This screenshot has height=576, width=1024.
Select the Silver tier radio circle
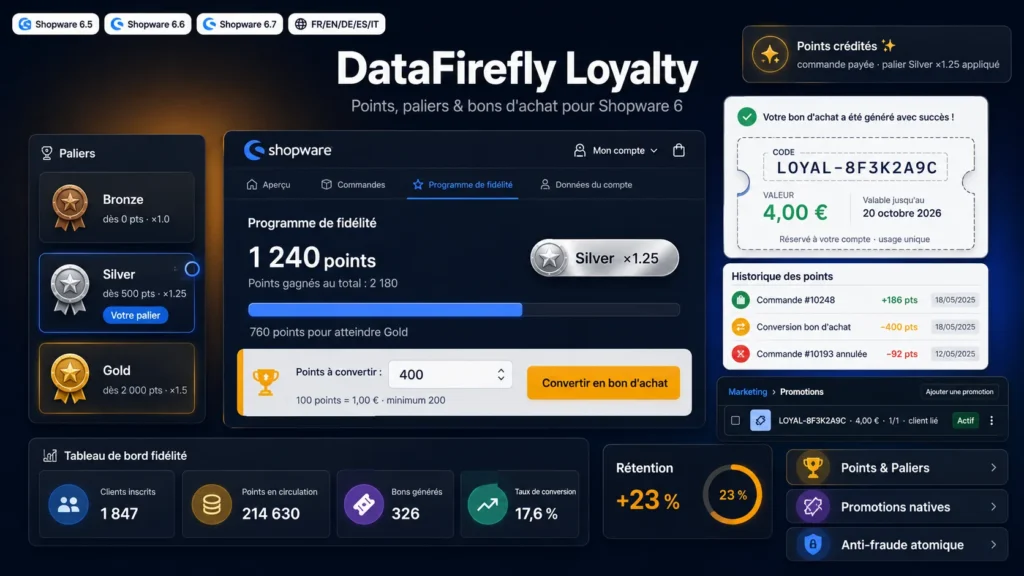192,269
